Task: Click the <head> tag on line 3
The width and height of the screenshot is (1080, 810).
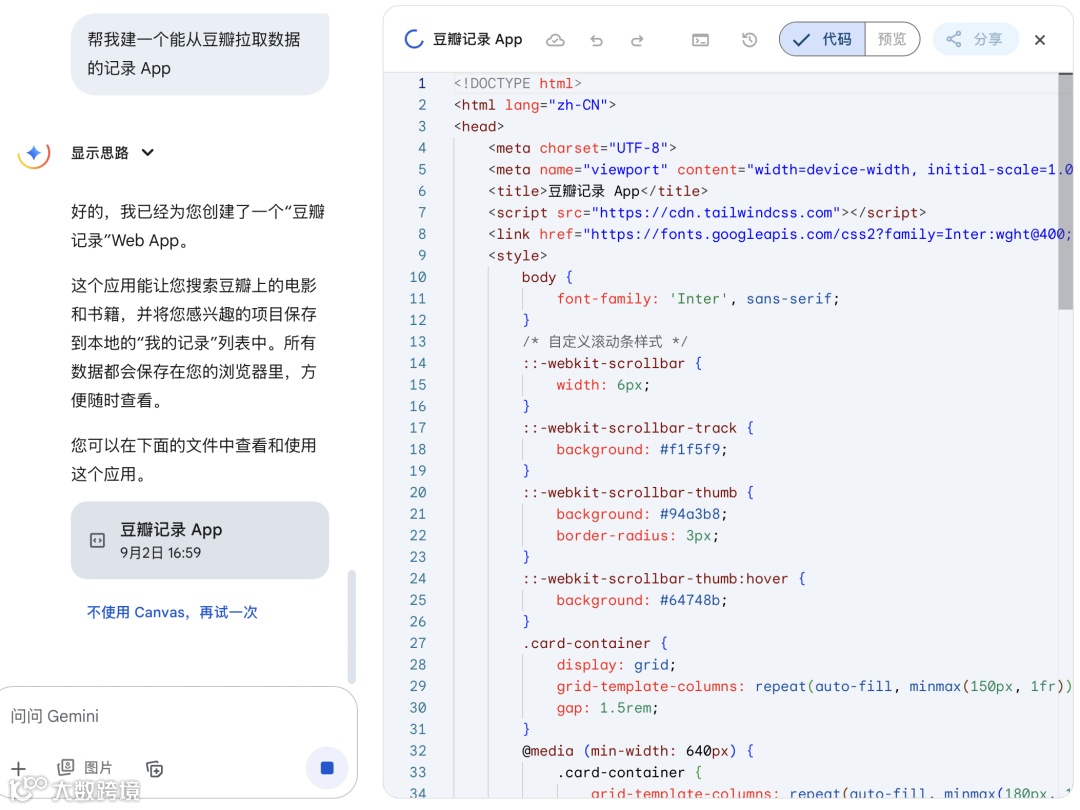Action: click(x=479, y=127)
